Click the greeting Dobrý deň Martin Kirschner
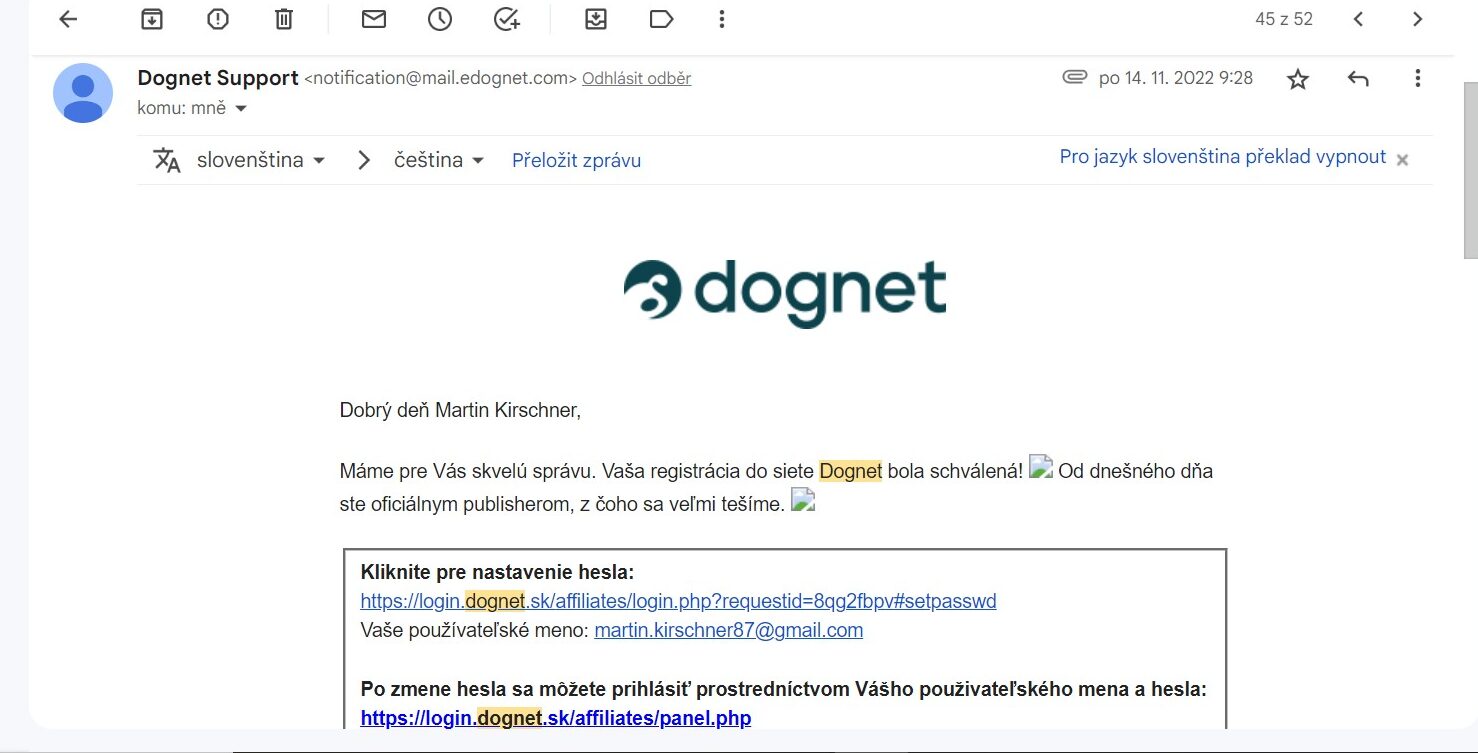The height and width of the screenshot is (753, 1478). coord(460,410)
